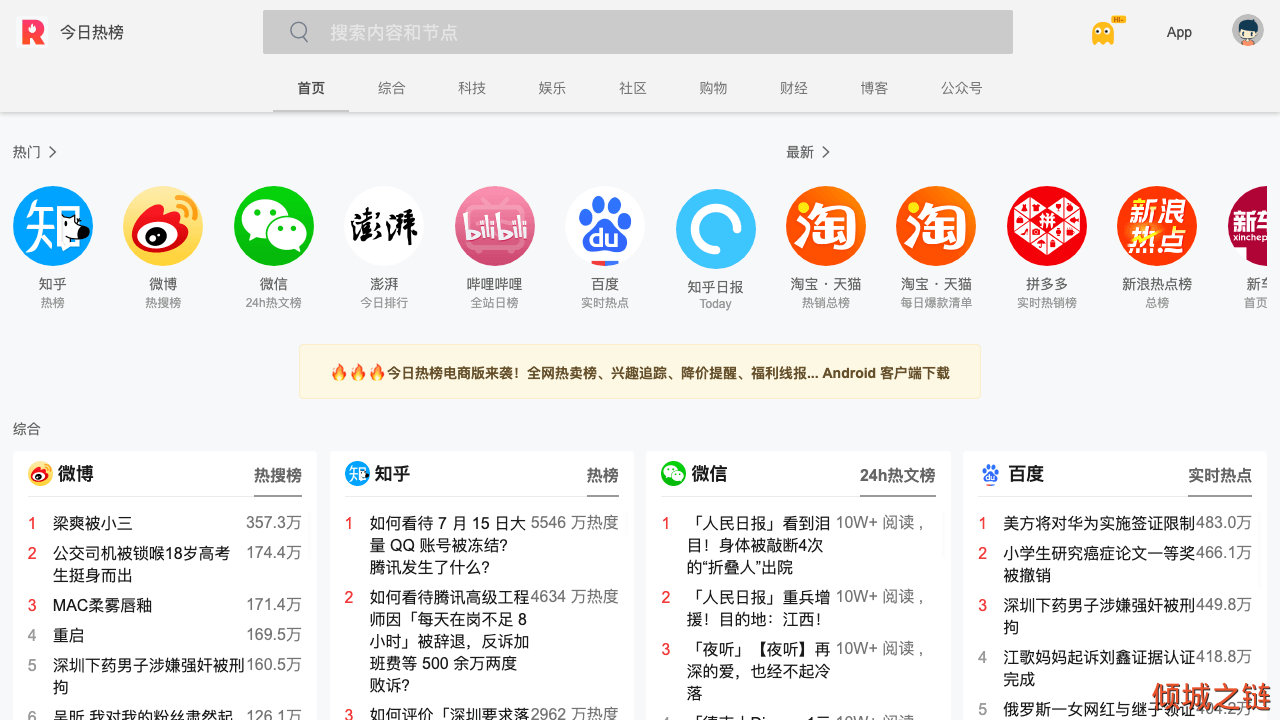Open the 哔哩哔哩 全站日榜 icon
This screenshot has height=720, width=1280.
pyautogui.click(x=495, y=226)
